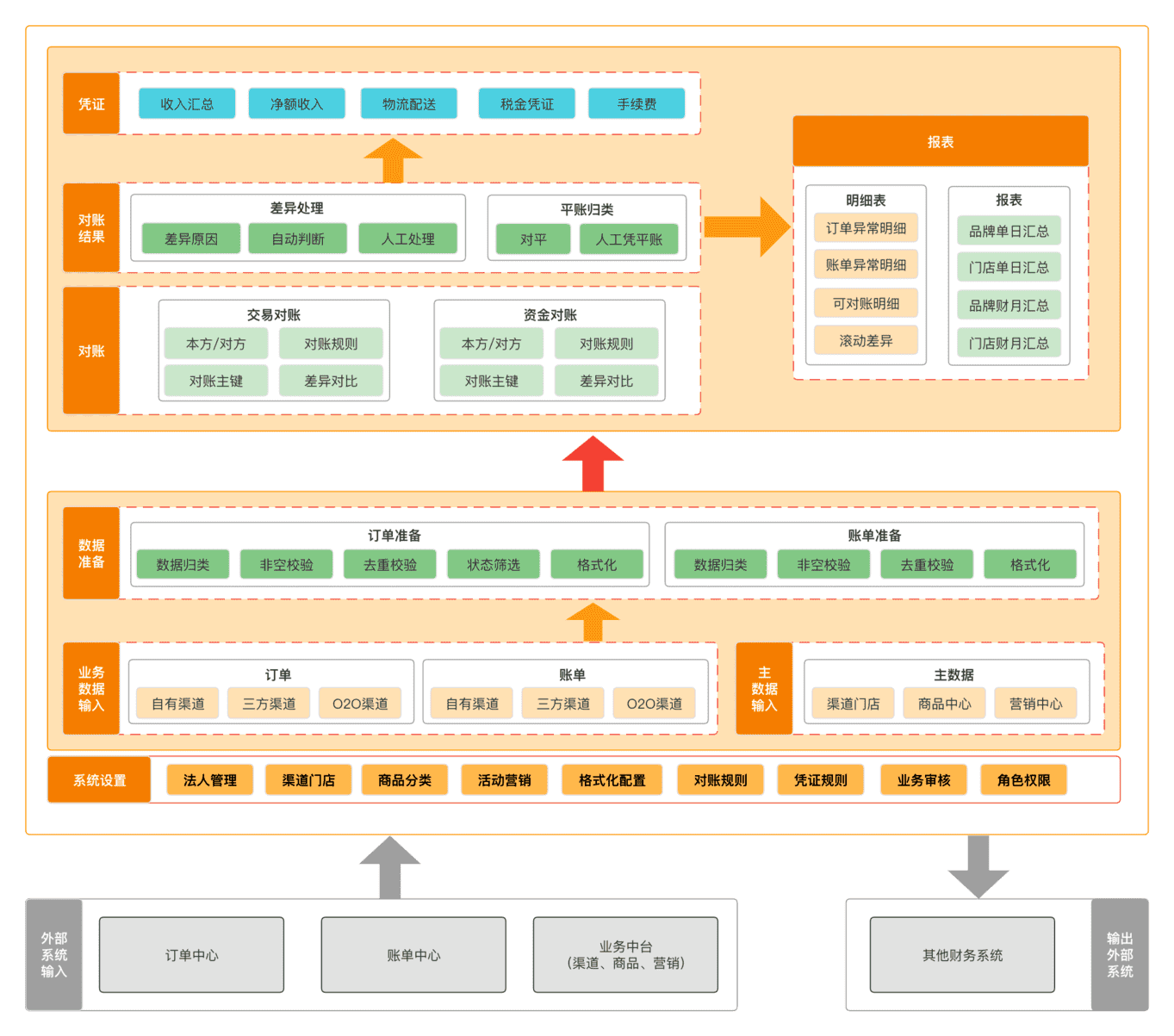Select the 对账结果 section label

point(91,227)
